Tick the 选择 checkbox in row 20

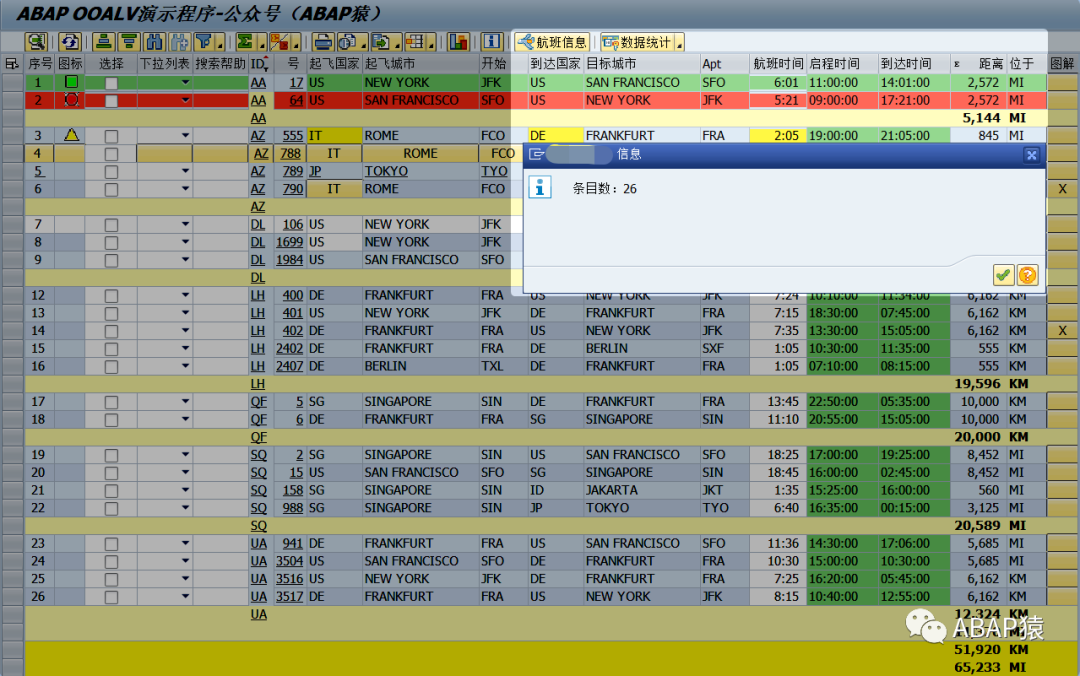[x=111, y=473]
